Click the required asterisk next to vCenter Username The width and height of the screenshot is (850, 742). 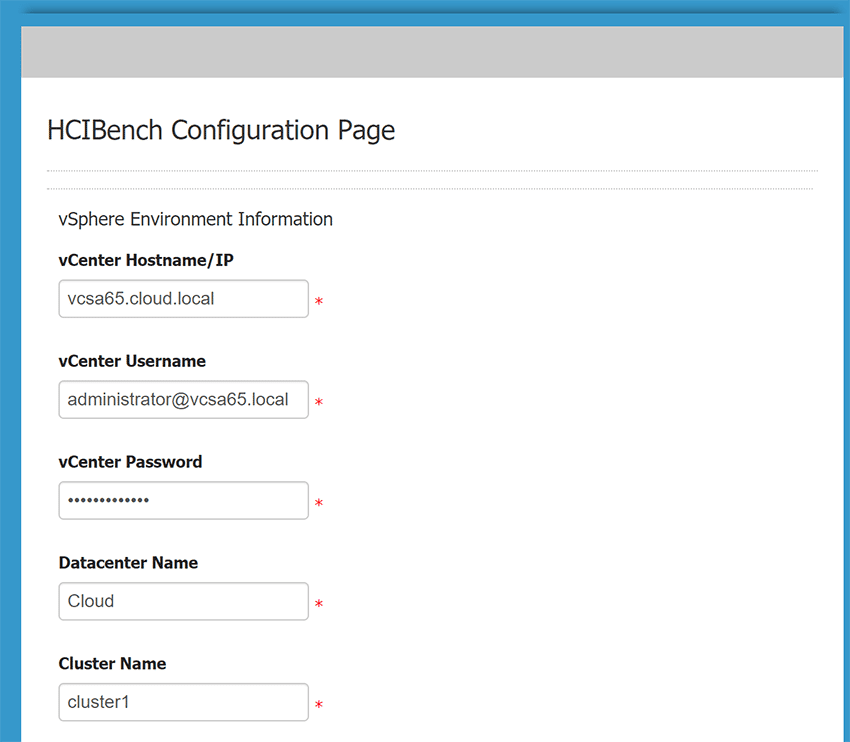319,403
